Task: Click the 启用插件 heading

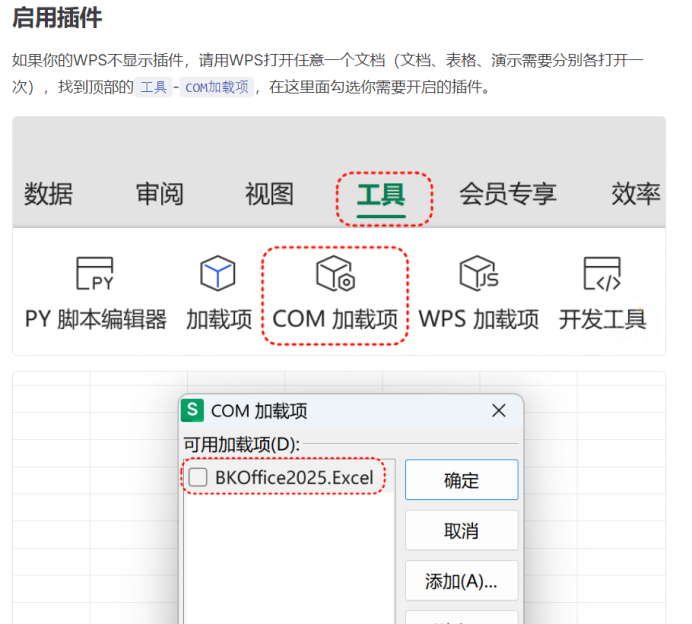Action: [x=57, y=19]
